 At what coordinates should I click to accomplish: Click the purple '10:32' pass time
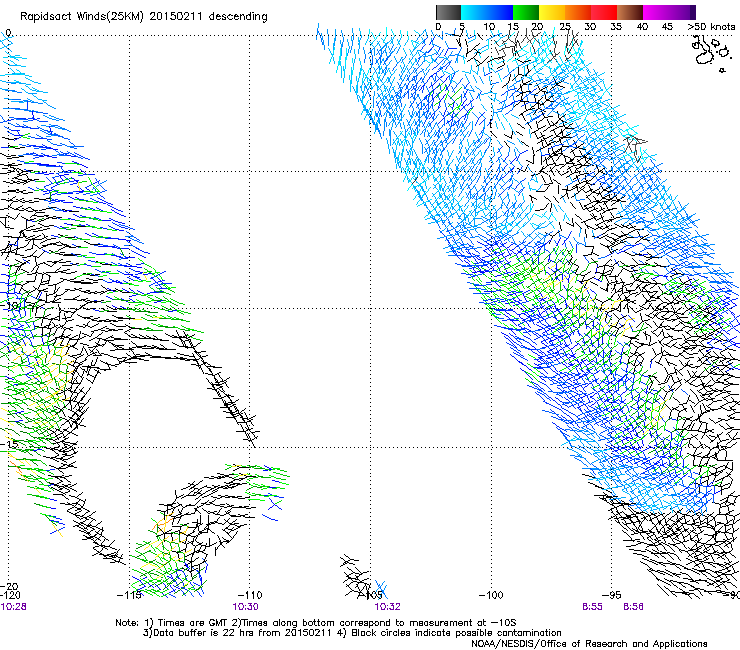point(387,607)
